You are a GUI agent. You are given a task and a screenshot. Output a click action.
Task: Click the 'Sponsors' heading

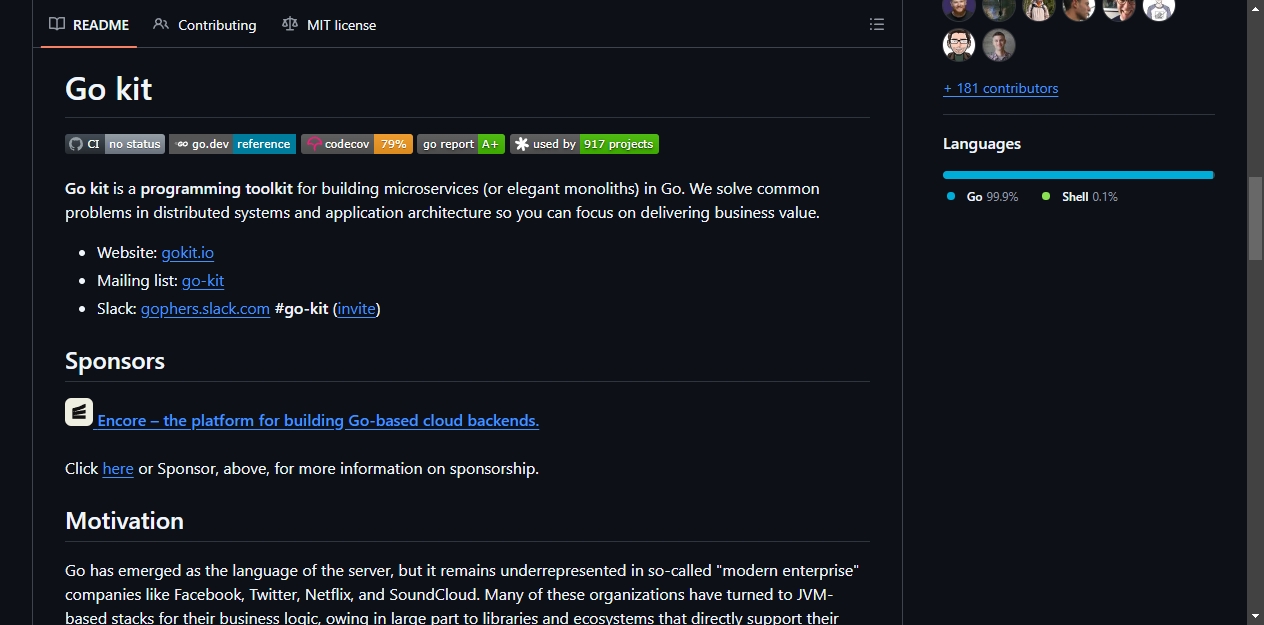click(x=115, y=361)
